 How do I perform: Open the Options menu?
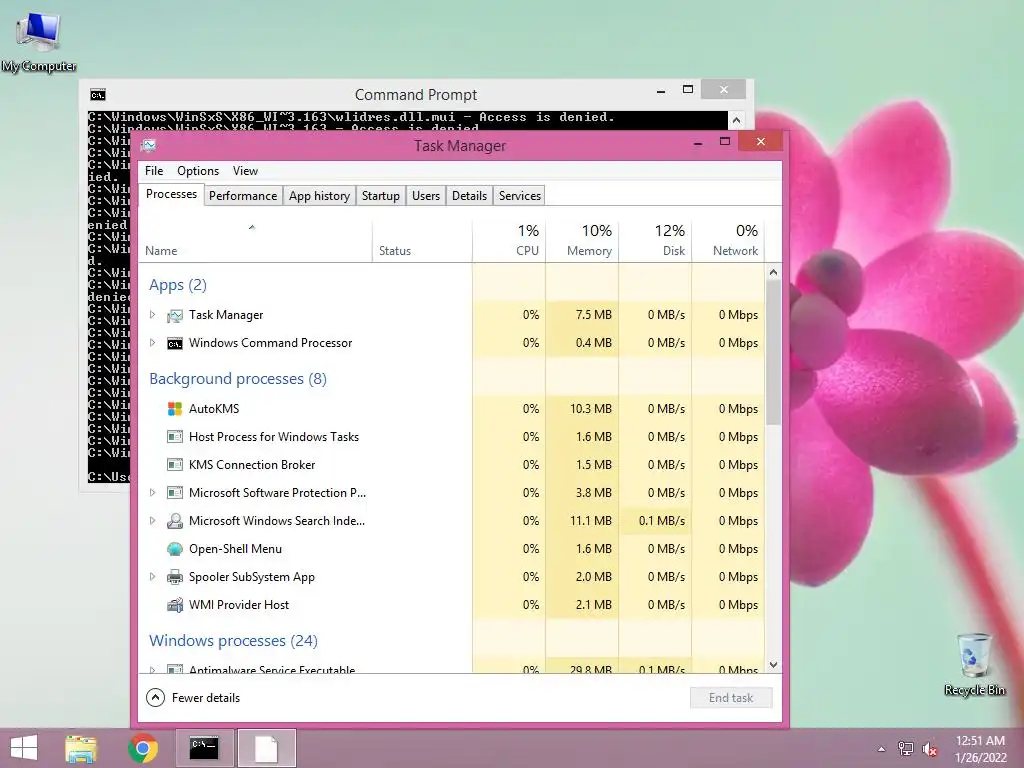[x=198, y=171]
